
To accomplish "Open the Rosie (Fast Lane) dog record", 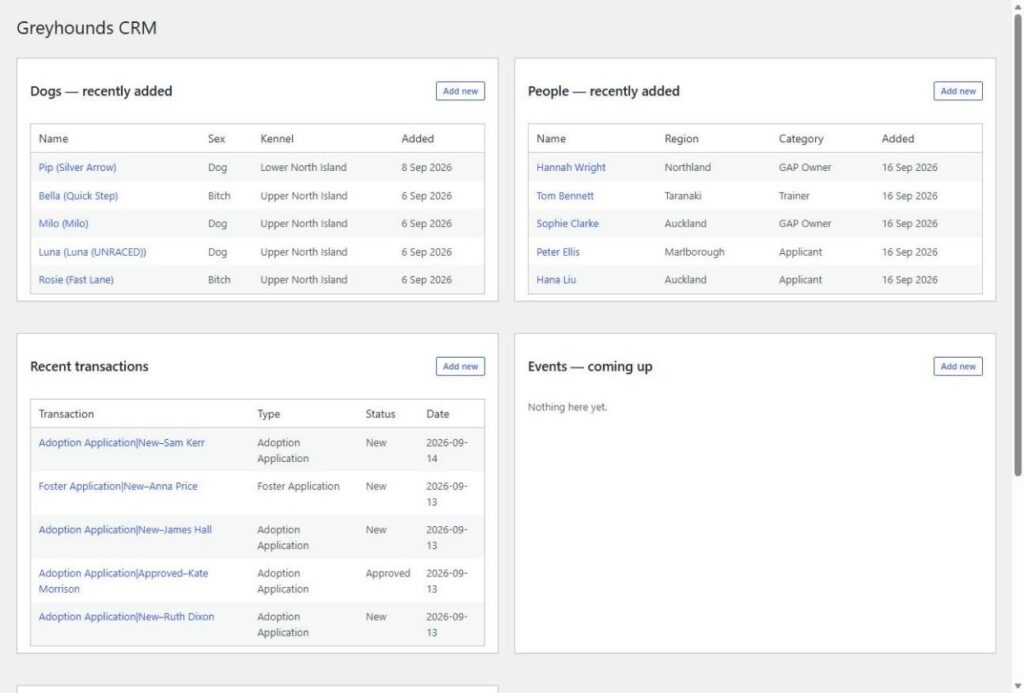I will click(76, 280).
